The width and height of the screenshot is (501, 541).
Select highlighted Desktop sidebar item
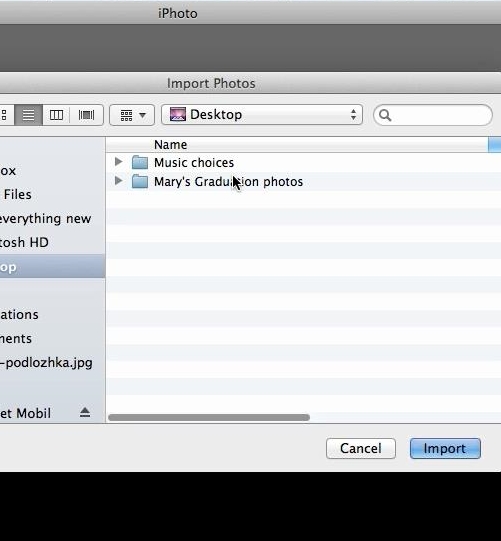click(x=52, y=267)
